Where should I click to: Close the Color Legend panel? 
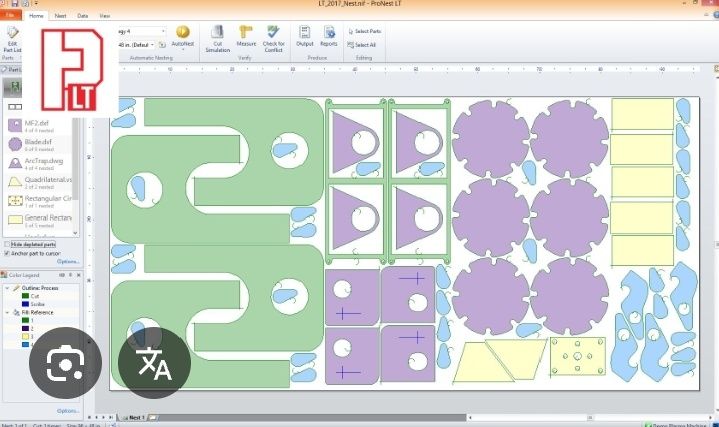pos(78,275)
